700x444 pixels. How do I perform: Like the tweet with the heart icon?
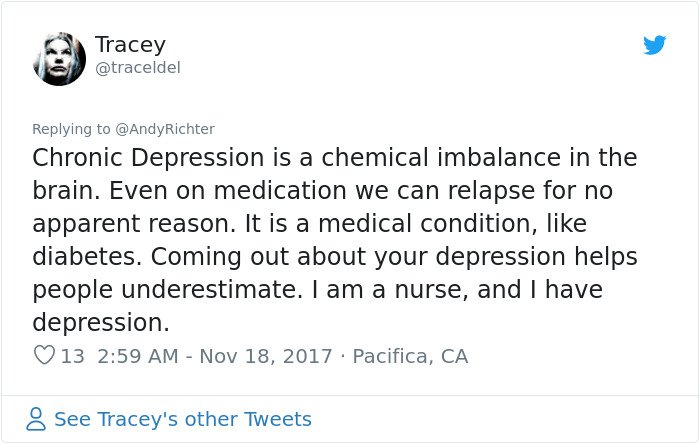tap(44, 355)
